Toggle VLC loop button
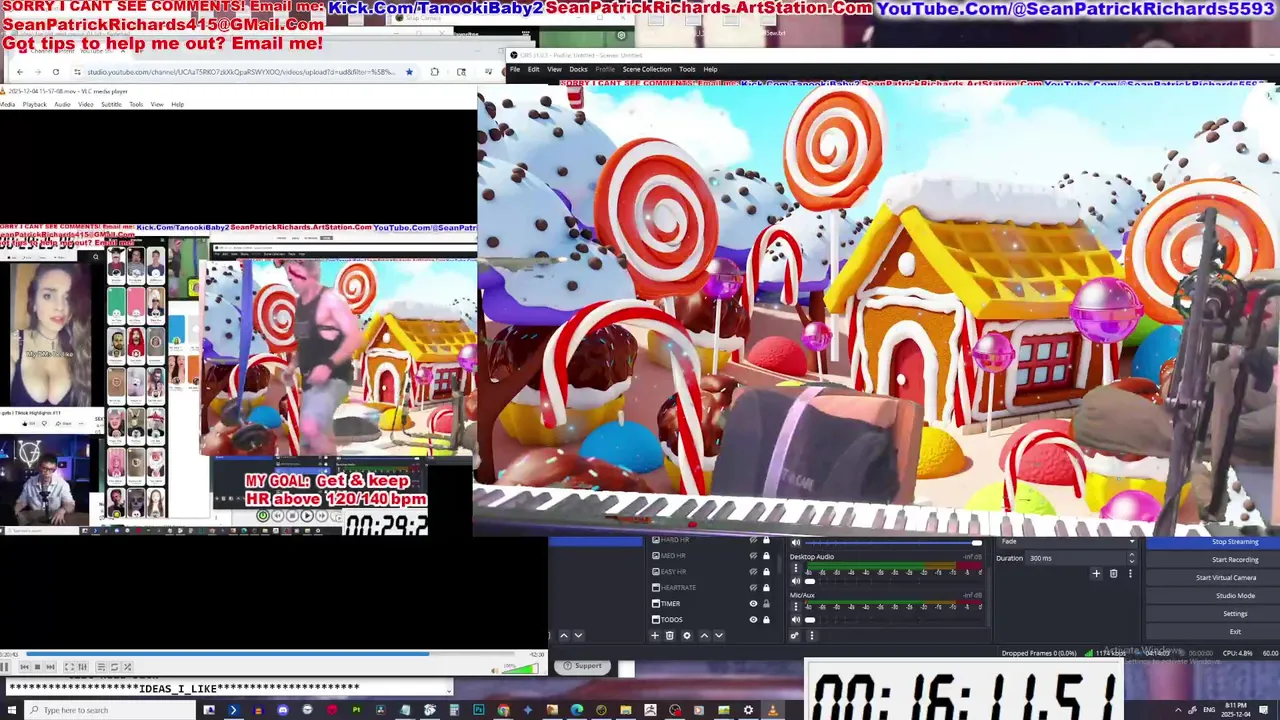The width and height of the screenshot is (1280, 720). tap(114, 667)
